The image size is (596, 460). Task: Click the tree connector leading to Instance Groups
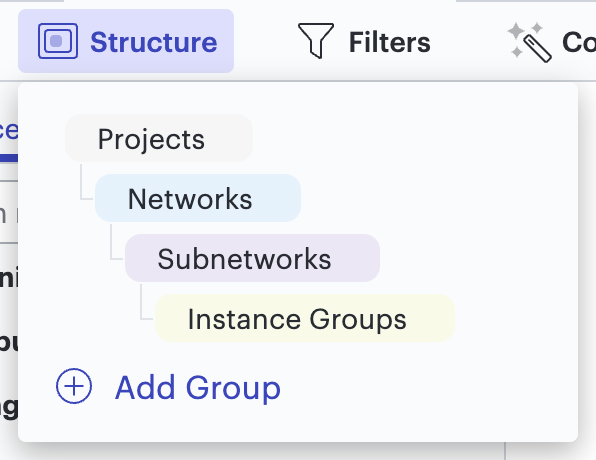coord(147,302)
